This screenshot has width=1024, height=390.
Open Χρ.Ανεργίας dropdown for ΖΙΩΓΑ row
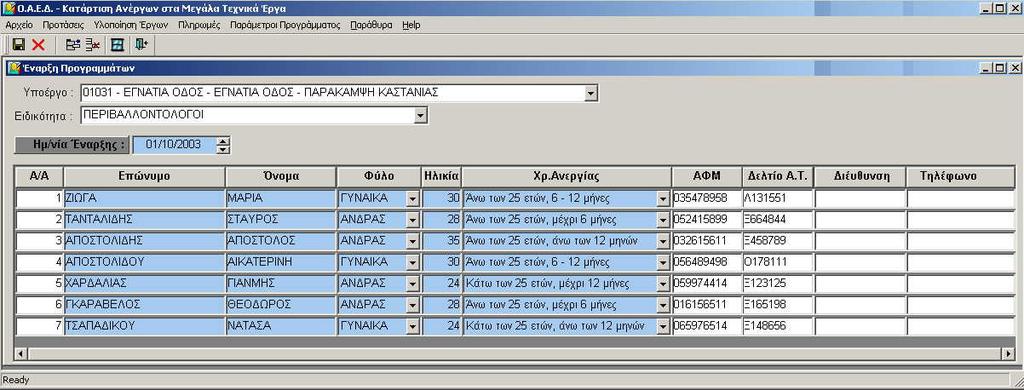point(663,198)
